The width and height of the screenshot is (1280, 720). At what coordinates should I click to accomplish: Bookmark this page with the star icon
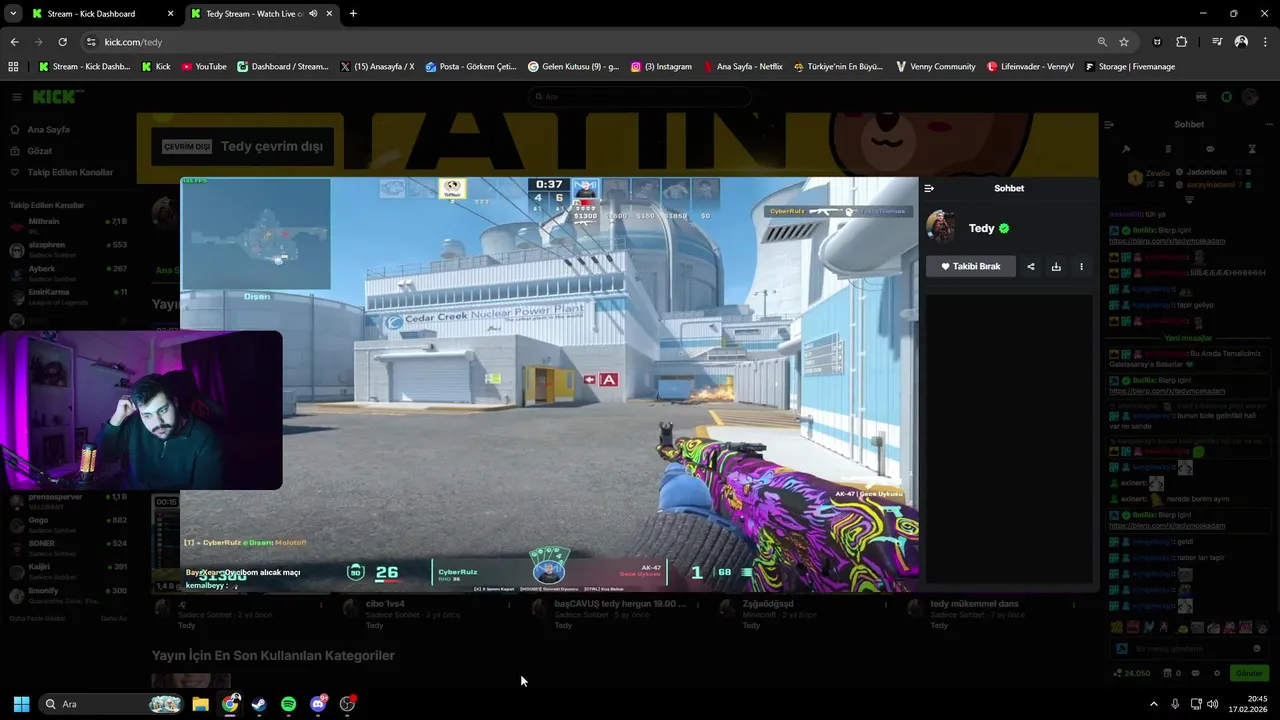(1124, 42)
